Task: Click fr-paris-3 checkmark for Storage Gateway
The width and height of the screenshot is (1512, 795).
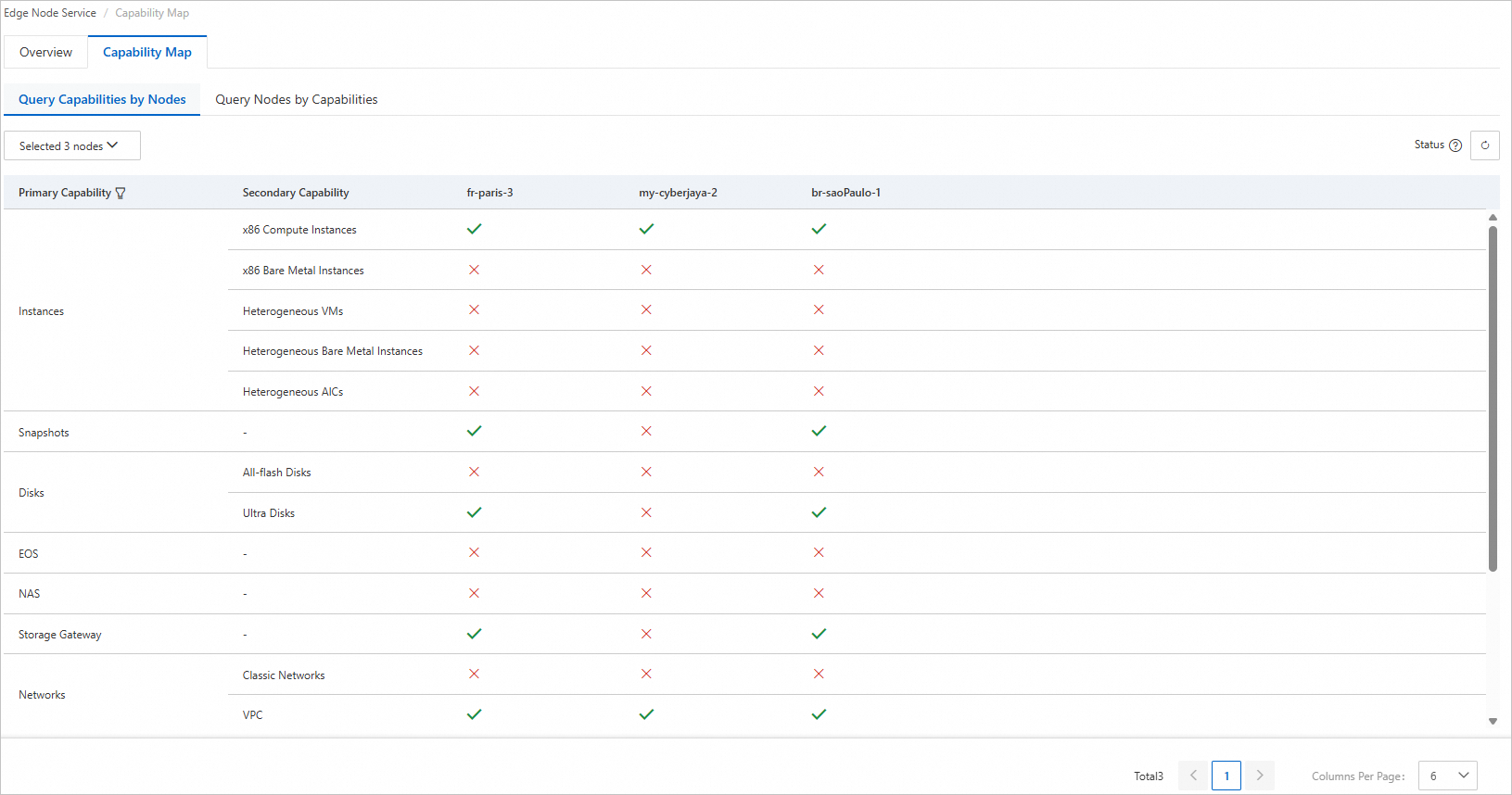Action: point(474,634)
